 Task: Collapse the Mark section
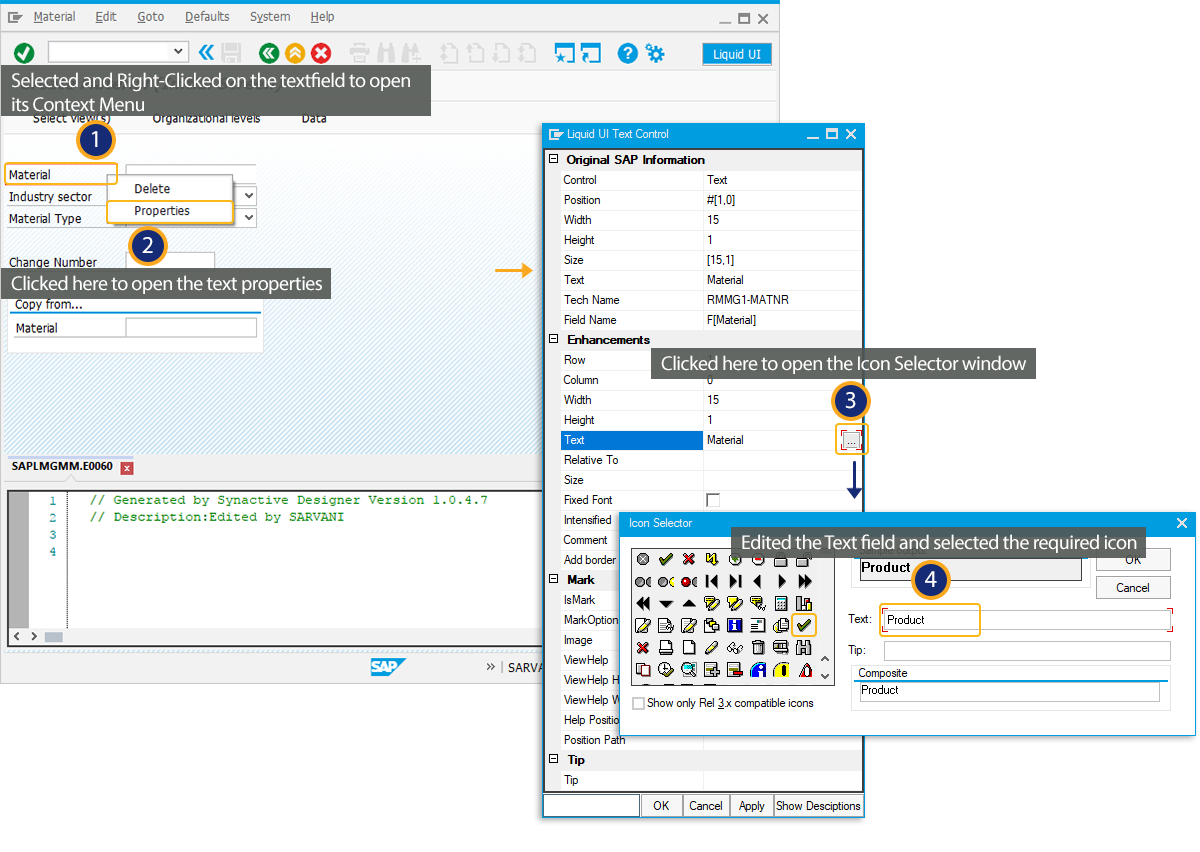coord(553,580)
